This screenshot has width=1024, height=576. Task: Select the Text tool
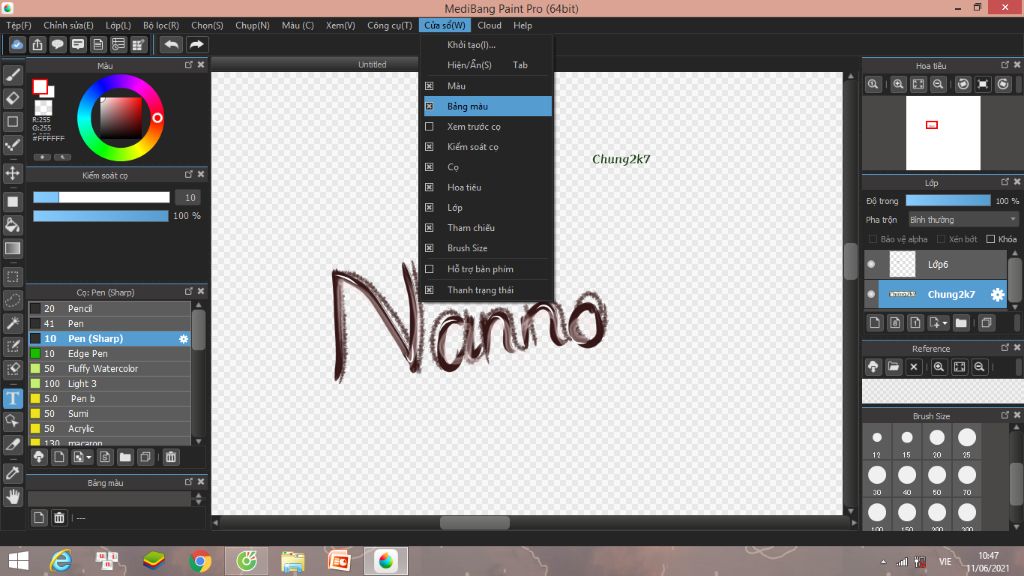pos(12,398)
